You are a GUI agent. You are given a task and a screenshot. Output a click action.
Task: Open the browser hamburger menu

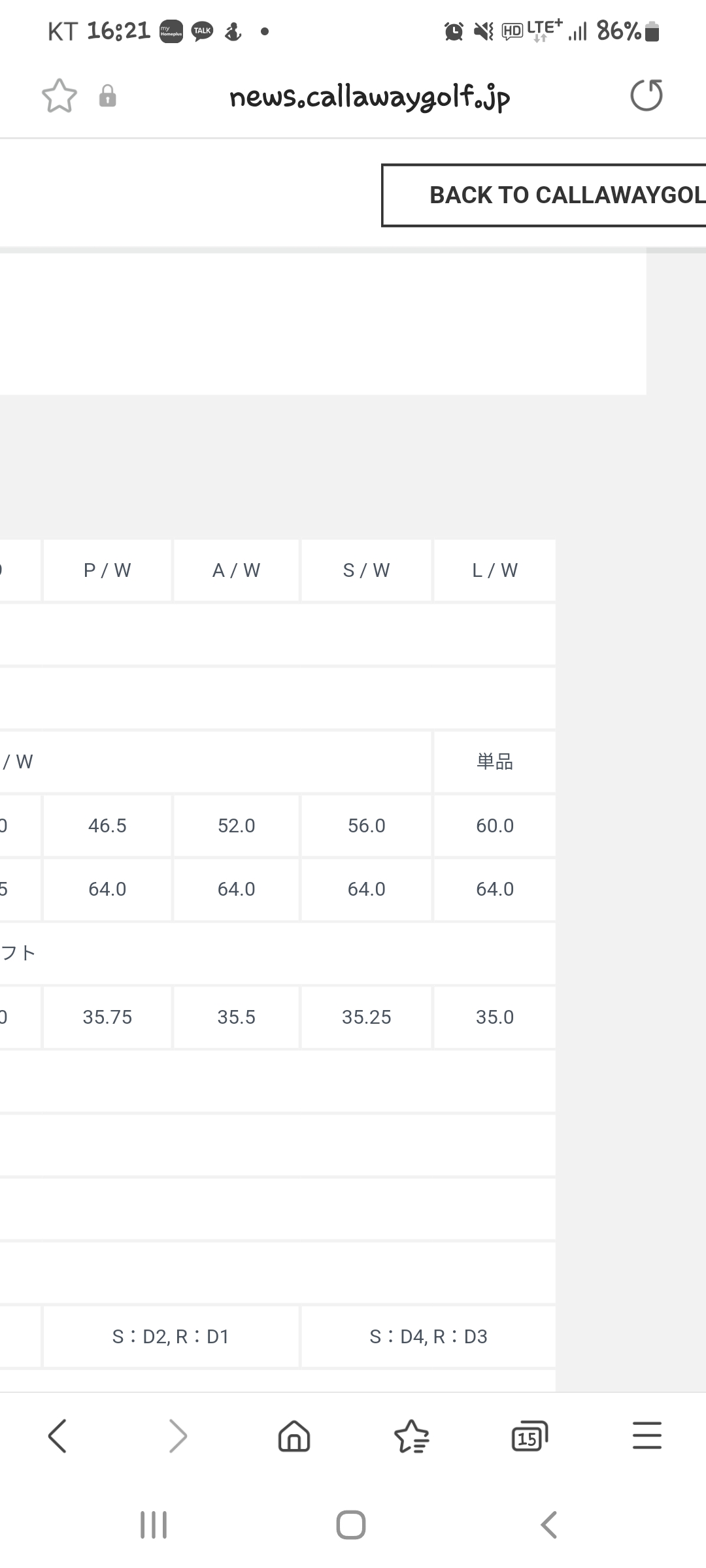pyautogui.click(x=647, y=1436)
